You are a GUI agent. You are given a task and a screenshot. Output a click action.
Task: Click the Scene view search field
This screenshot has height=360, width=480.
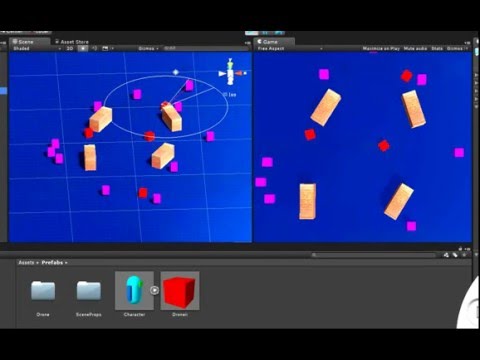coord(205,49)
